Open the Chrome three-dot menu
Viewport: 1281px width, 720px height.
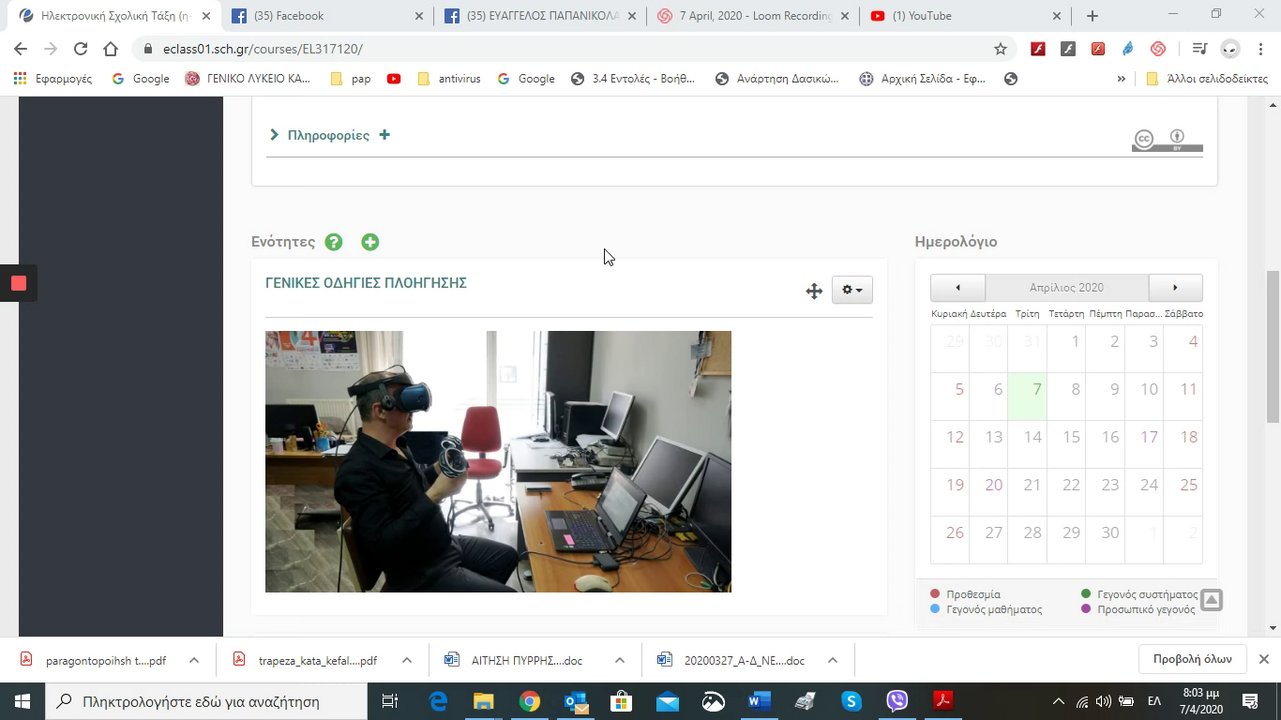1259,49
